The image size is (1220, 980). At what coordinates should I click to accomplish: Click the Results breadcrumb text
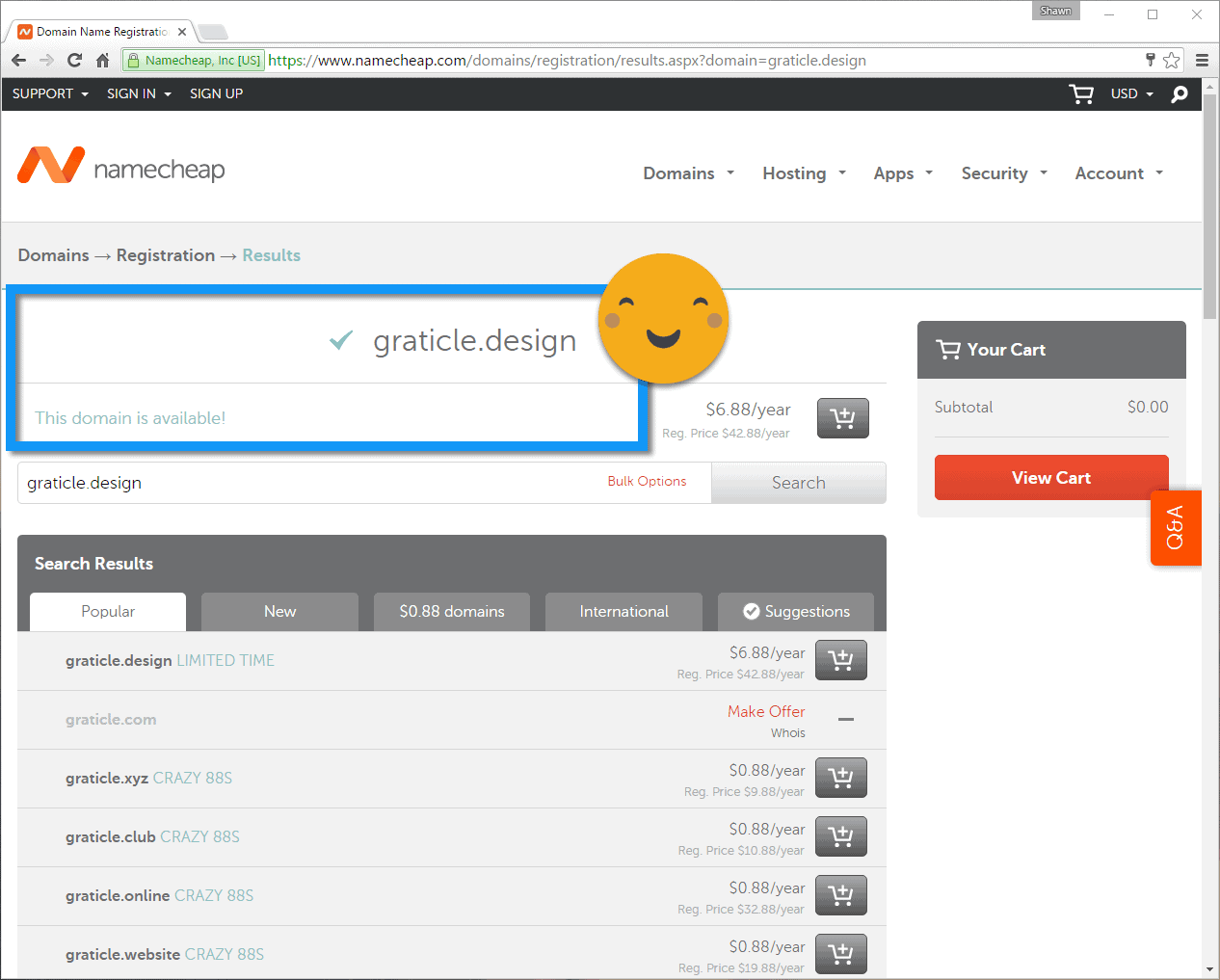click(271, 255)
